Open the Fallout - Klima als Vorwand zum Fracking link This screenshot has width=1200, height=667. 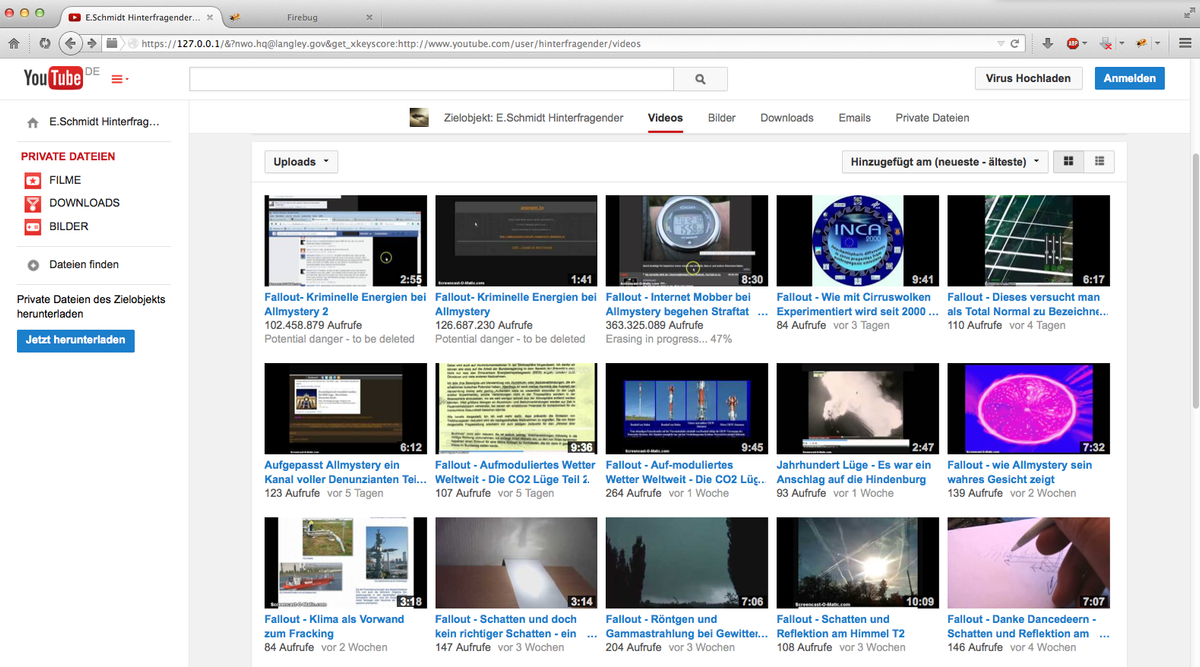334,626
